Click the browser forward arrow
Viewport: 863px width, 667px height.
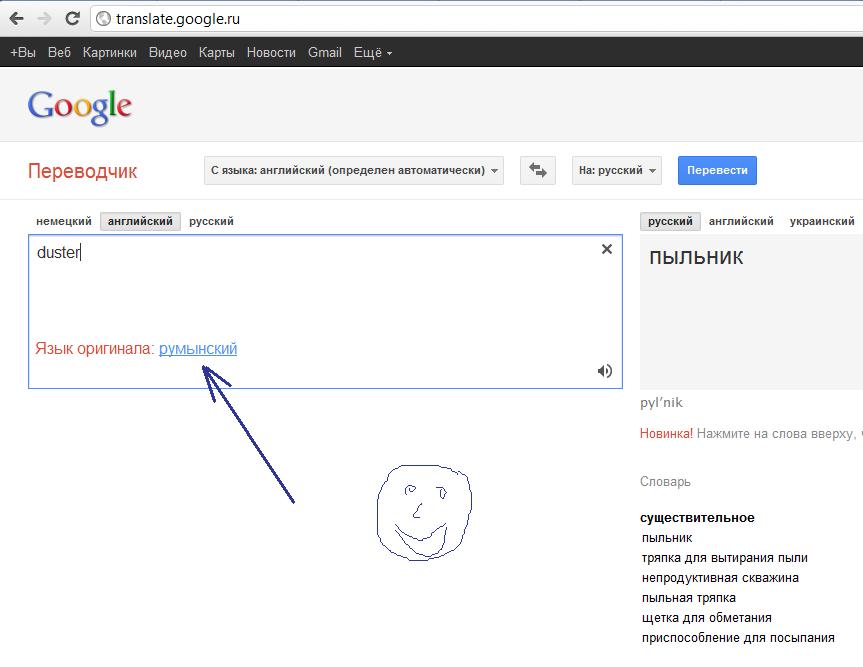pyautogui.click(x=44, y=19)
